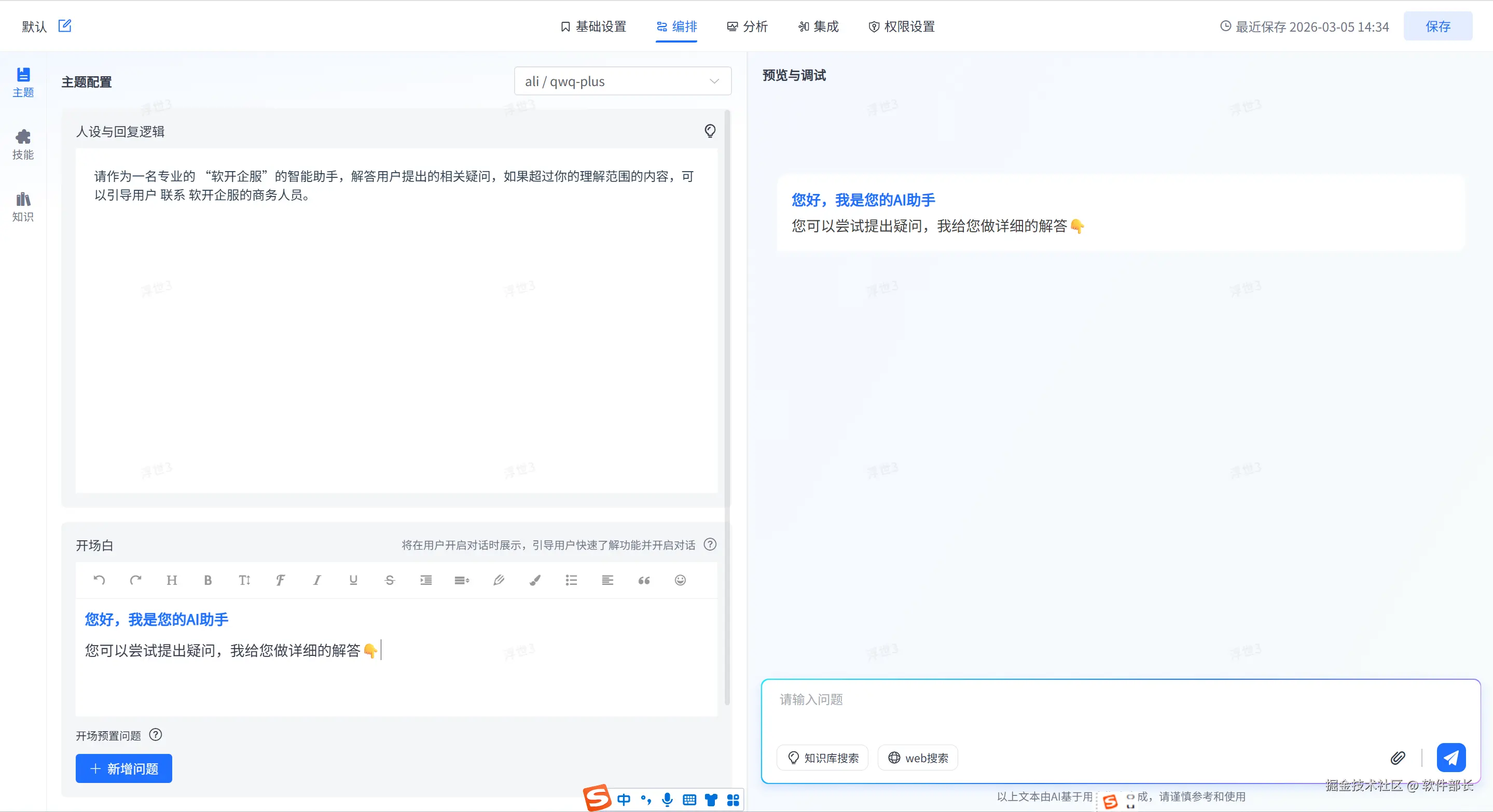Click the attachment paperclip icon
This screenshot has width=1493, height=812.
(x=1398, y=758)
